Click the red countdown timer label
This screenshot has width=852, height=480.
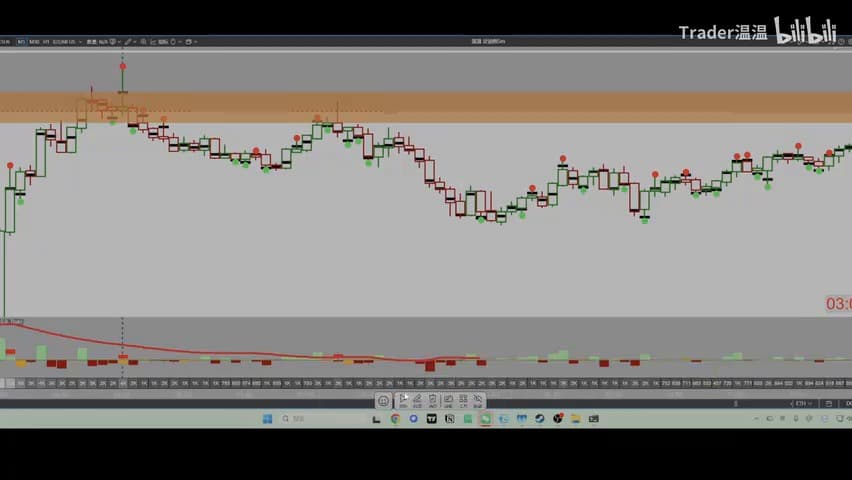(838, 304)
